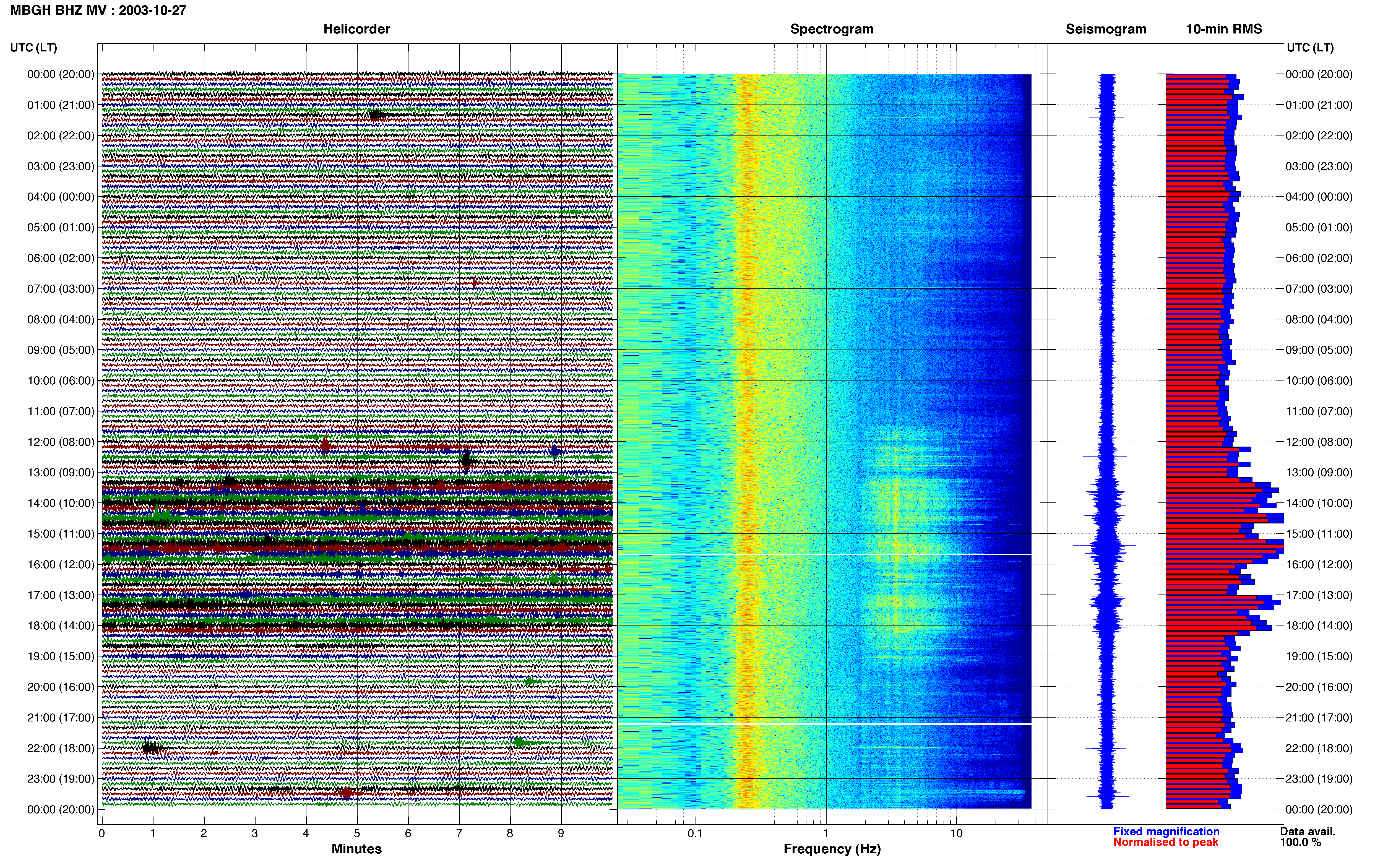This screenshot has width=1388, height=868.
Task: Select the 'Seismogram' panel heading
Action: click(1106, 29)
